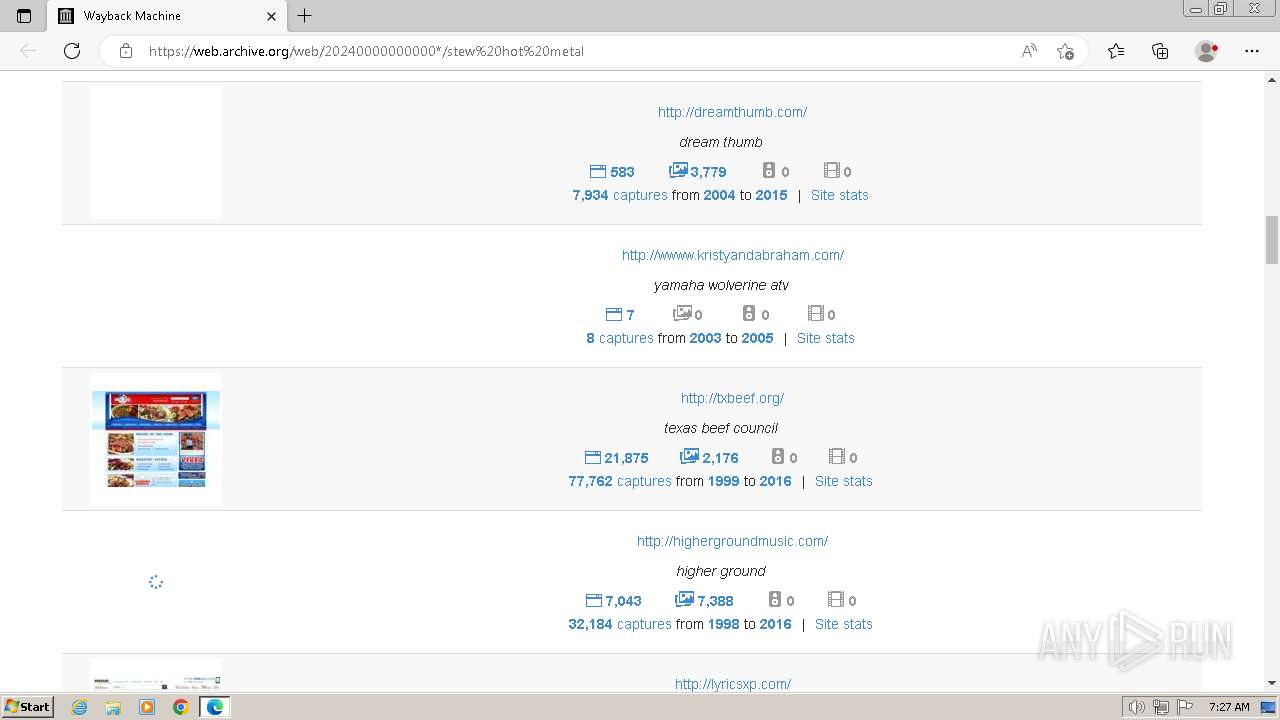The height and width of the screenshot is (720, 1280).
Task: Open tab actions menu
Action: [24, 16]
